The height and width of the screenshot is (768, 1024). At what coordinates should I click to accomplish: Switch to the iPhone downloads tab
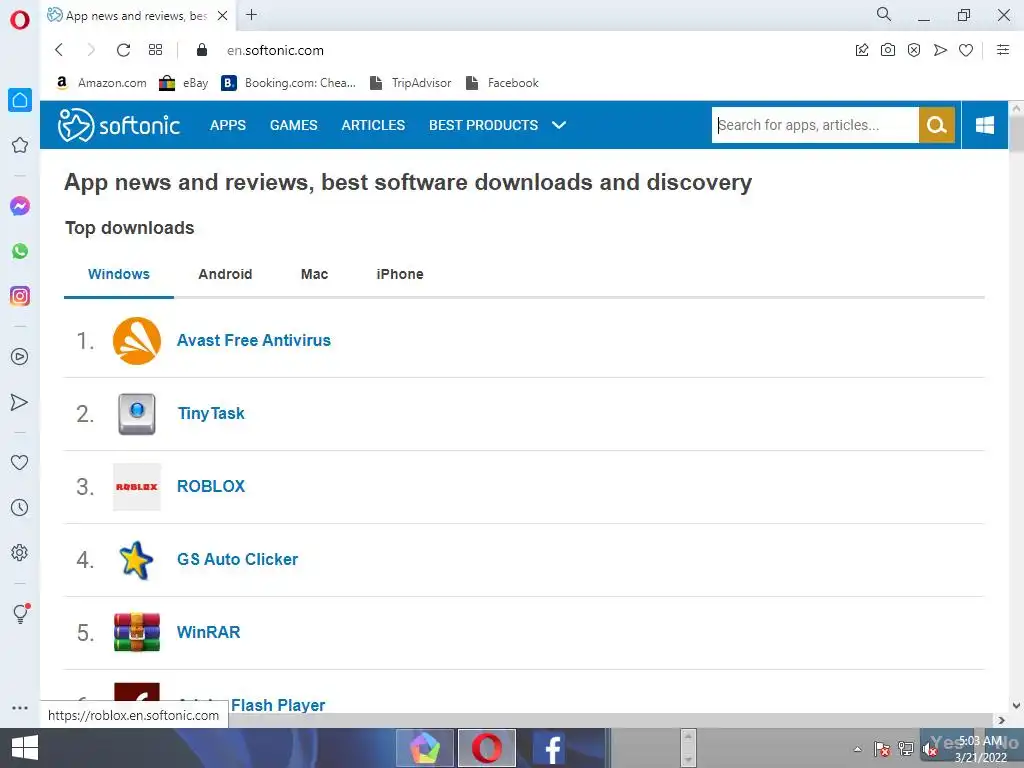400,274
